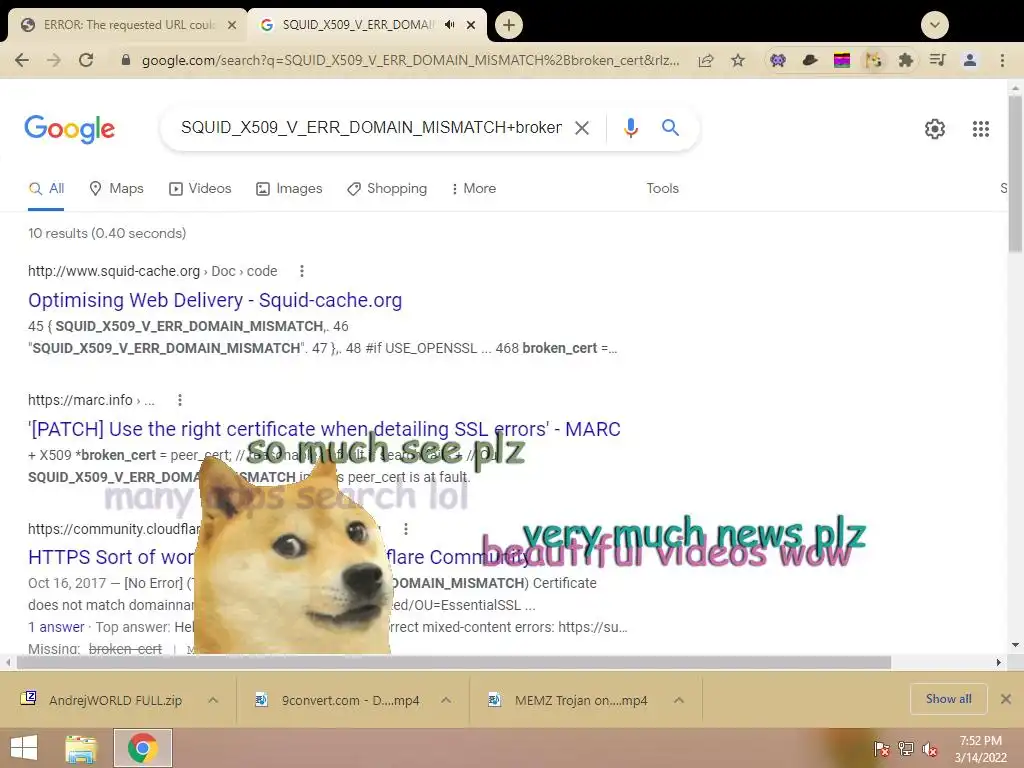Image resolution: width=1024 pixels, height=768 pixels.
Task: Expand the More search categories
Action: (473, 189)
